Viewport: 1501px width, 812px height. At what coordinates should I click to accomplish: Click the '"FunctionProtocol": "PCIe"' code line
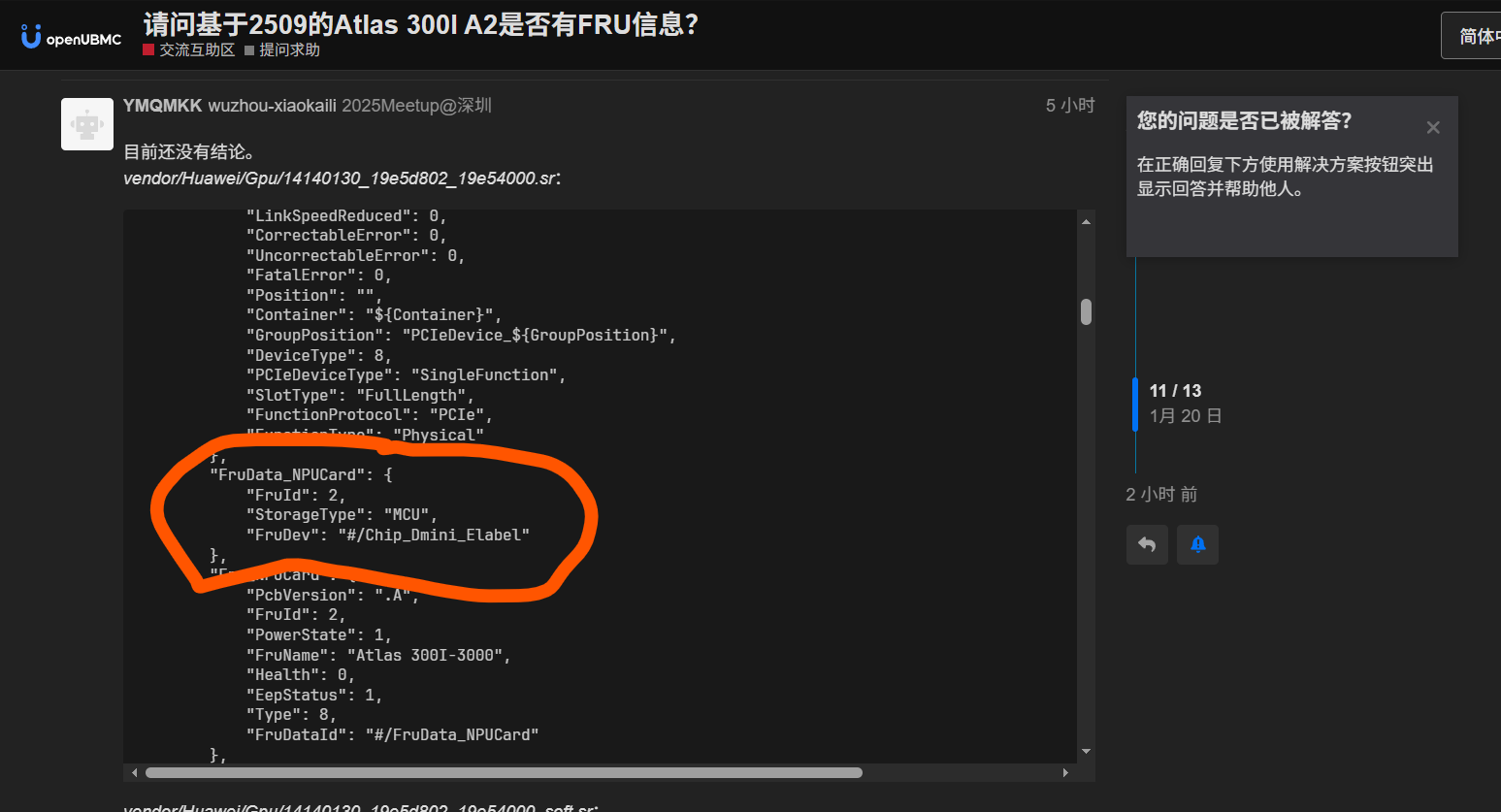click(x=370, y=415)
